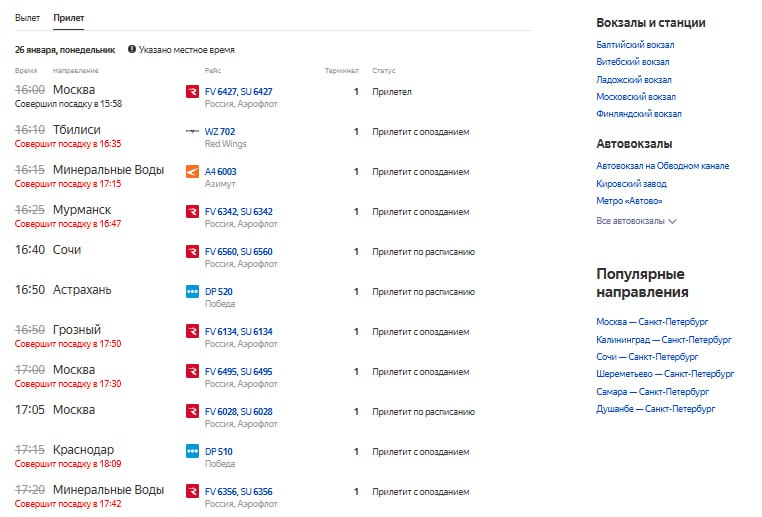Image resolution: width=762 pixels, height=517 pixels.
Task: Open Душанбе — Санкт-Петербург route link
Action: [655, 409]
